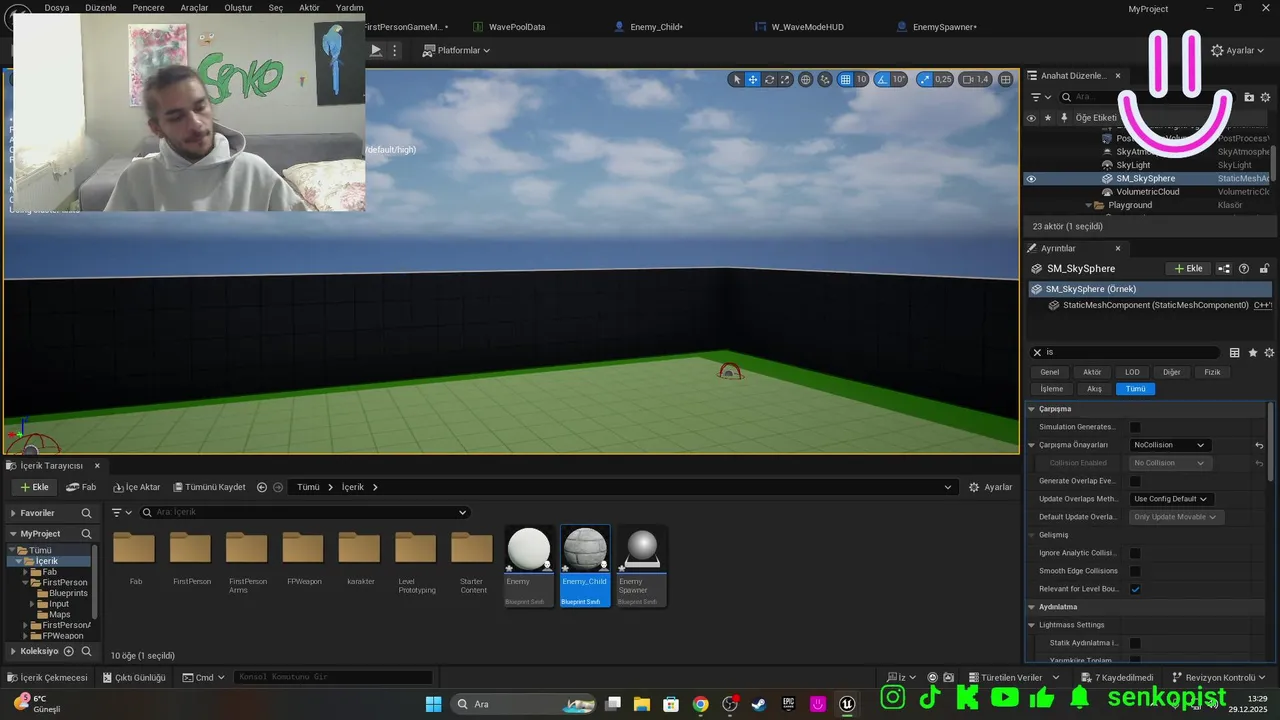Choose the Rotate gizmo tool in viewport
The width and height of the screenshot is (1280, 720).
(769, 79)
